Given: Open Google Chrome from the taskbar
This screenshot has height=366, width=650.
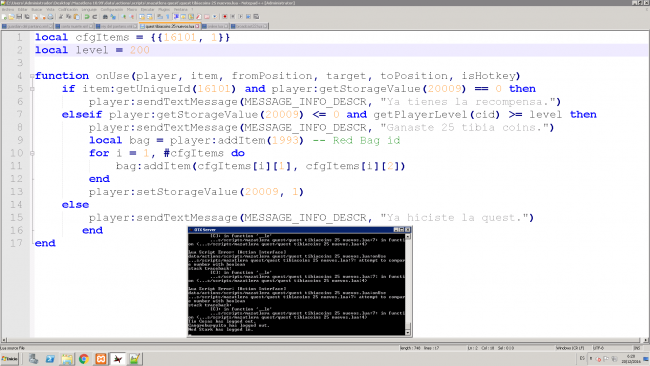Looking at the screenshot, I should [84, 359].
